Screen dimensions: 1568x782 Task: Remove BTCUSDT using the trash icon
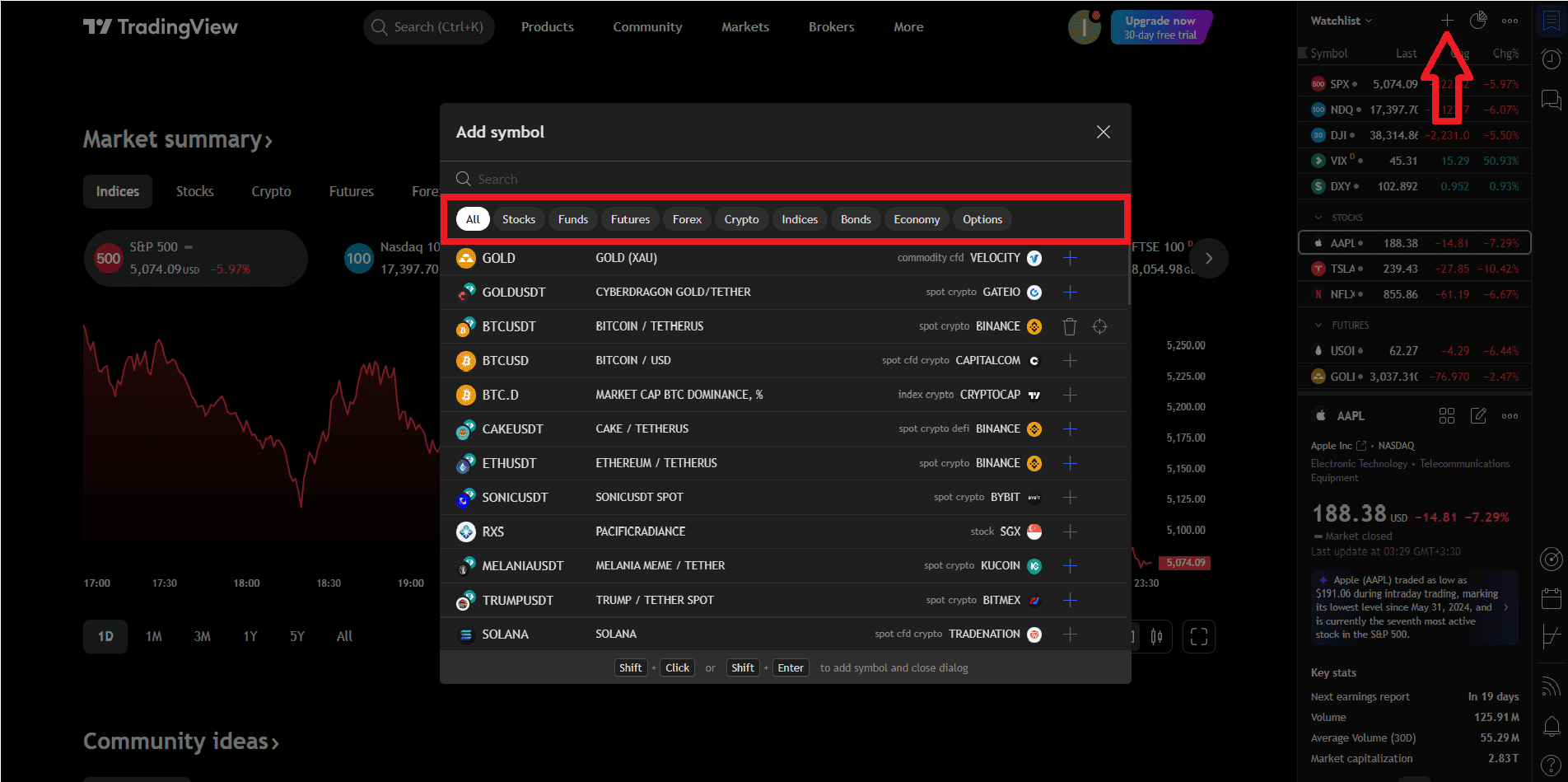pos(1070,327)
